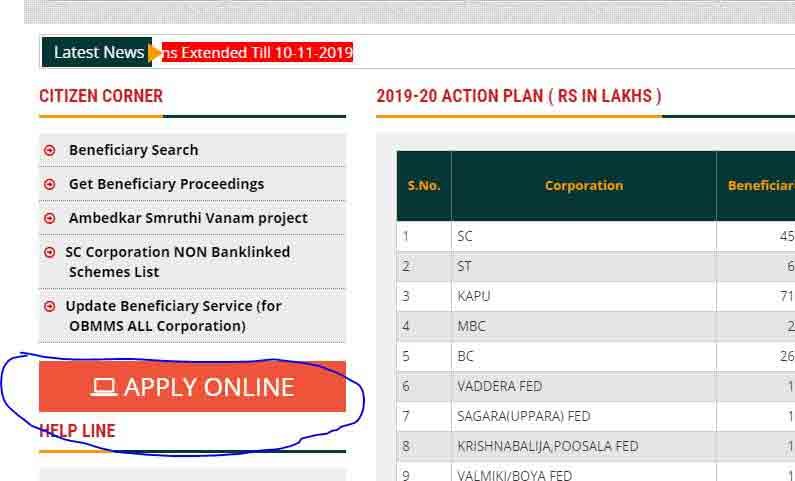Select the SC corporation cell

tap(584, 236)
